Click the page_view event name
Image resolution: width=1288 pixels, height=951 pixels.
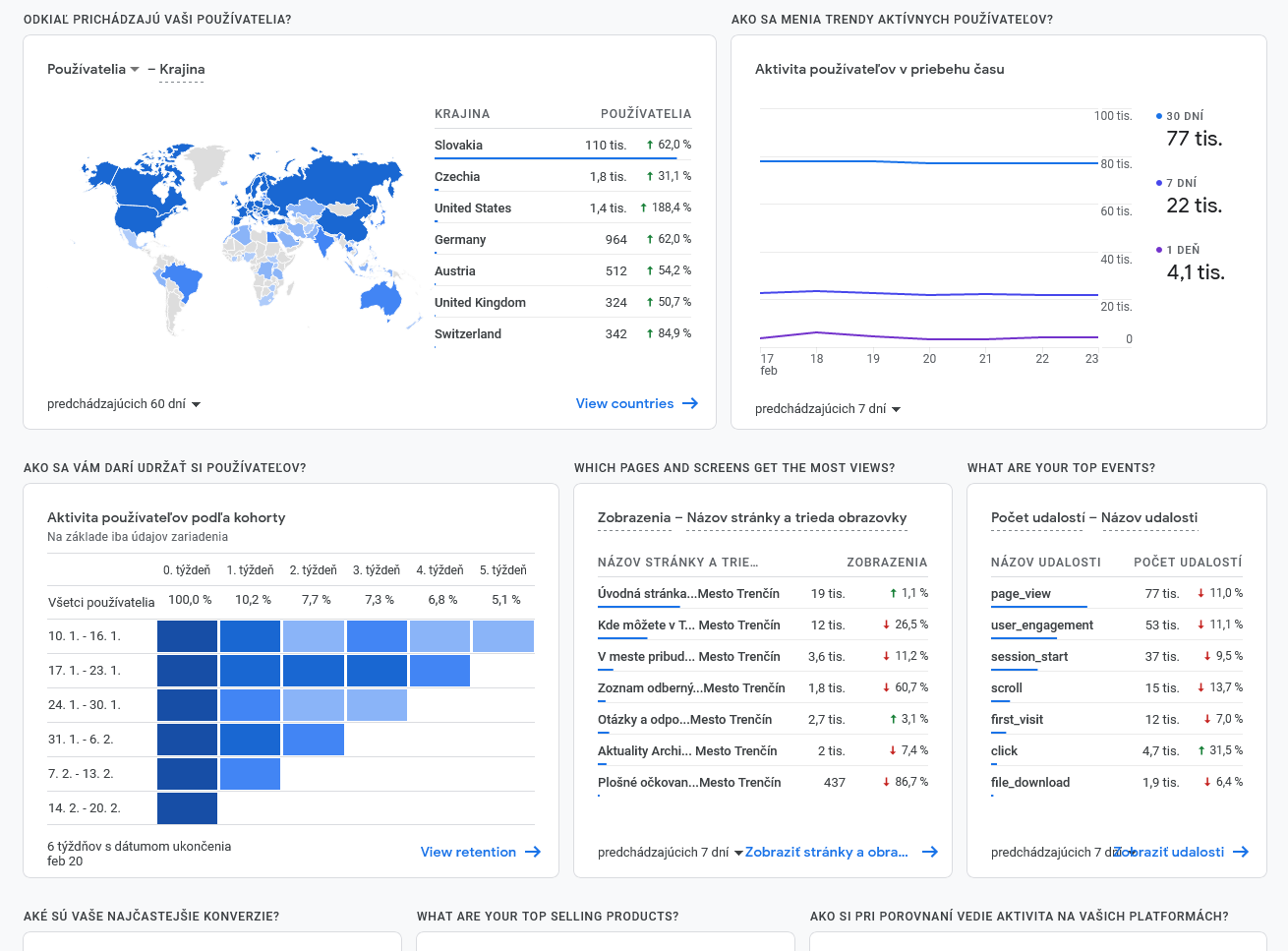coord(1021,593)
